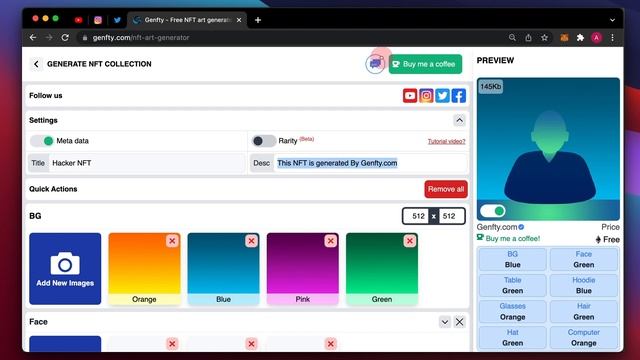Remove the Orange background image

point(172,241)
